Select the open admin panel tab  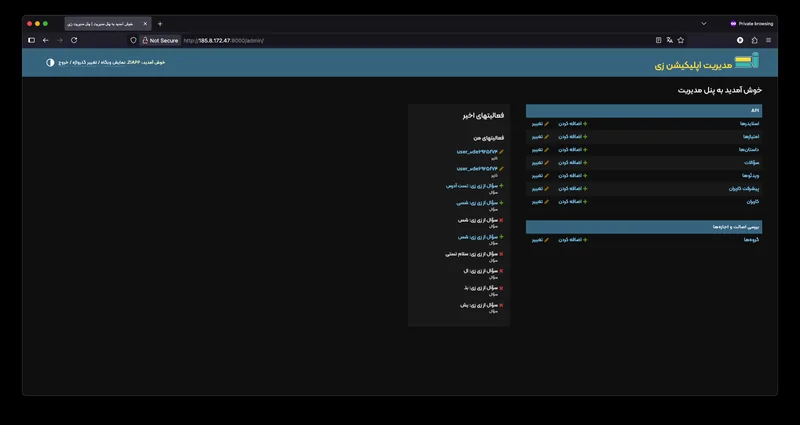point(108,24)
